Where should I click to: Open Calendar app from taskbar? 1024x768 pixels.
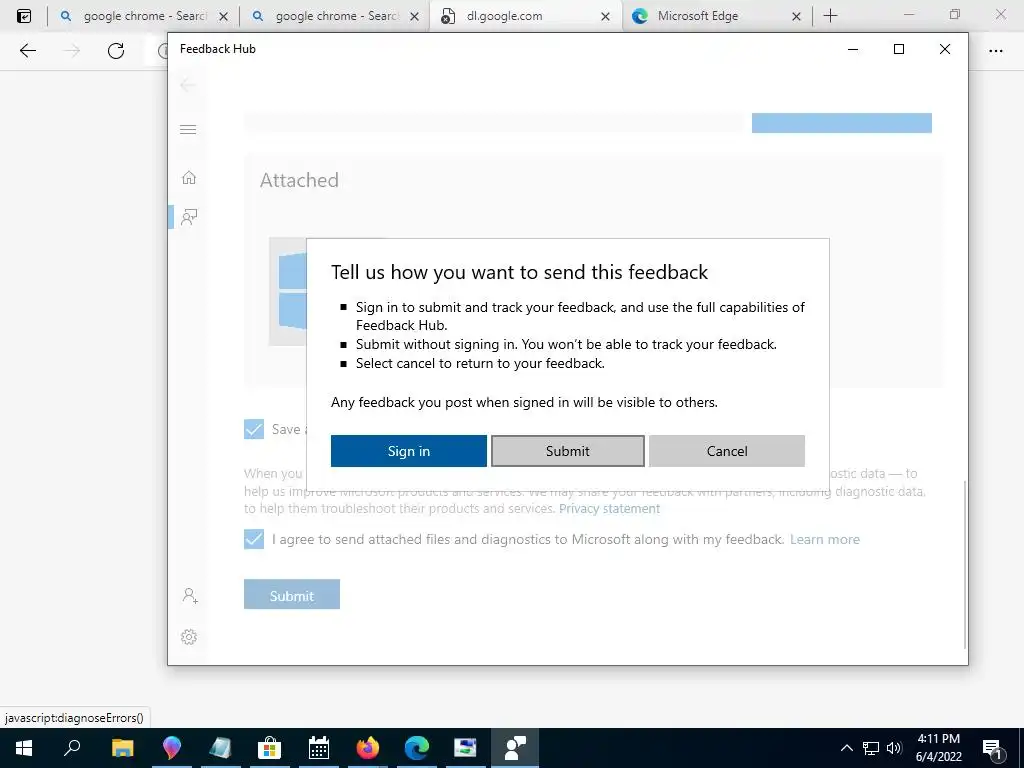319,748
